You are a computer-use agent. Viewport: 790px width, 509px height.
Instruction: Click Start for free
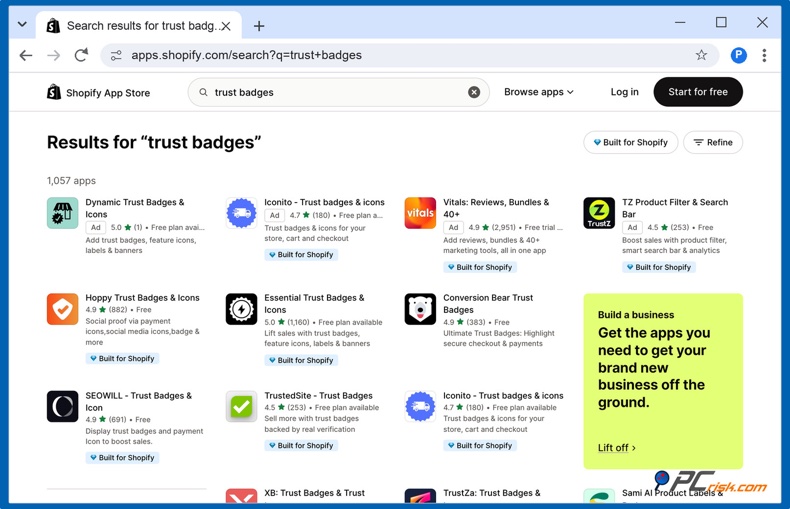[x=698, y=92]
